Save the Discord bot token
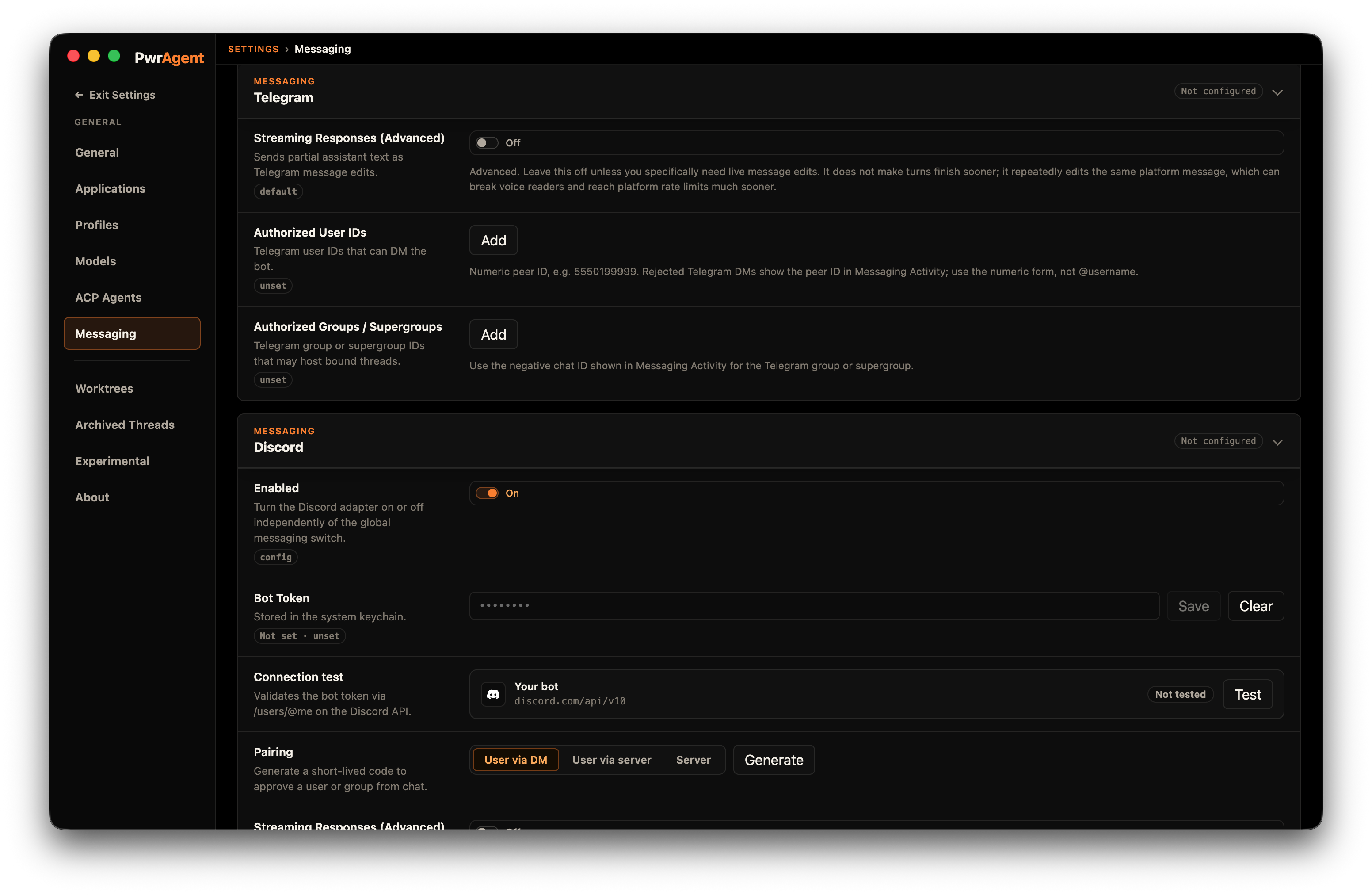The image size is (1372, 895). tap(1193, 606)
